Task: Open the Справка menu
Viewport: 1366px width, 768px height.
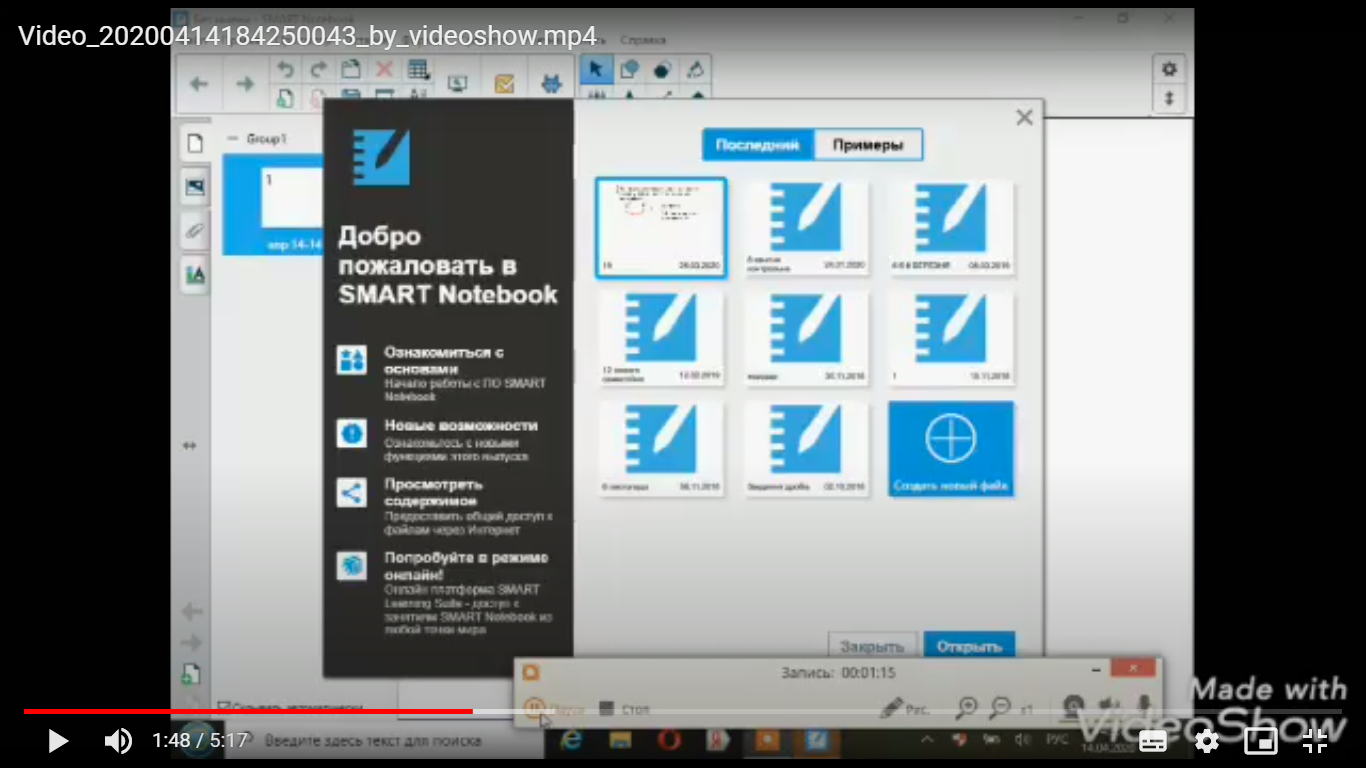Action: [643, 40]
